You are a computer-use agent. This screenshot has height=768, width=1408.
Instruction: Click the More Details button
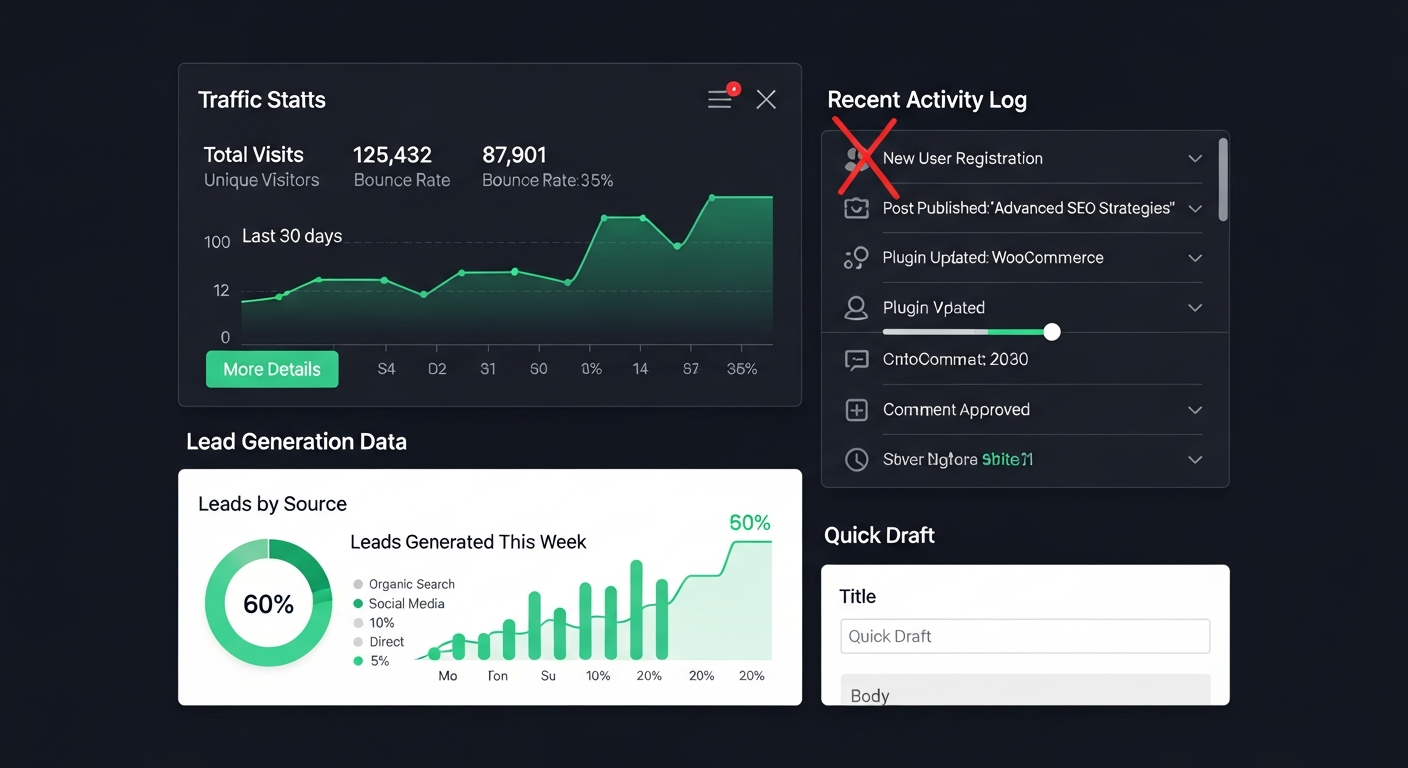tap(272, 369)
